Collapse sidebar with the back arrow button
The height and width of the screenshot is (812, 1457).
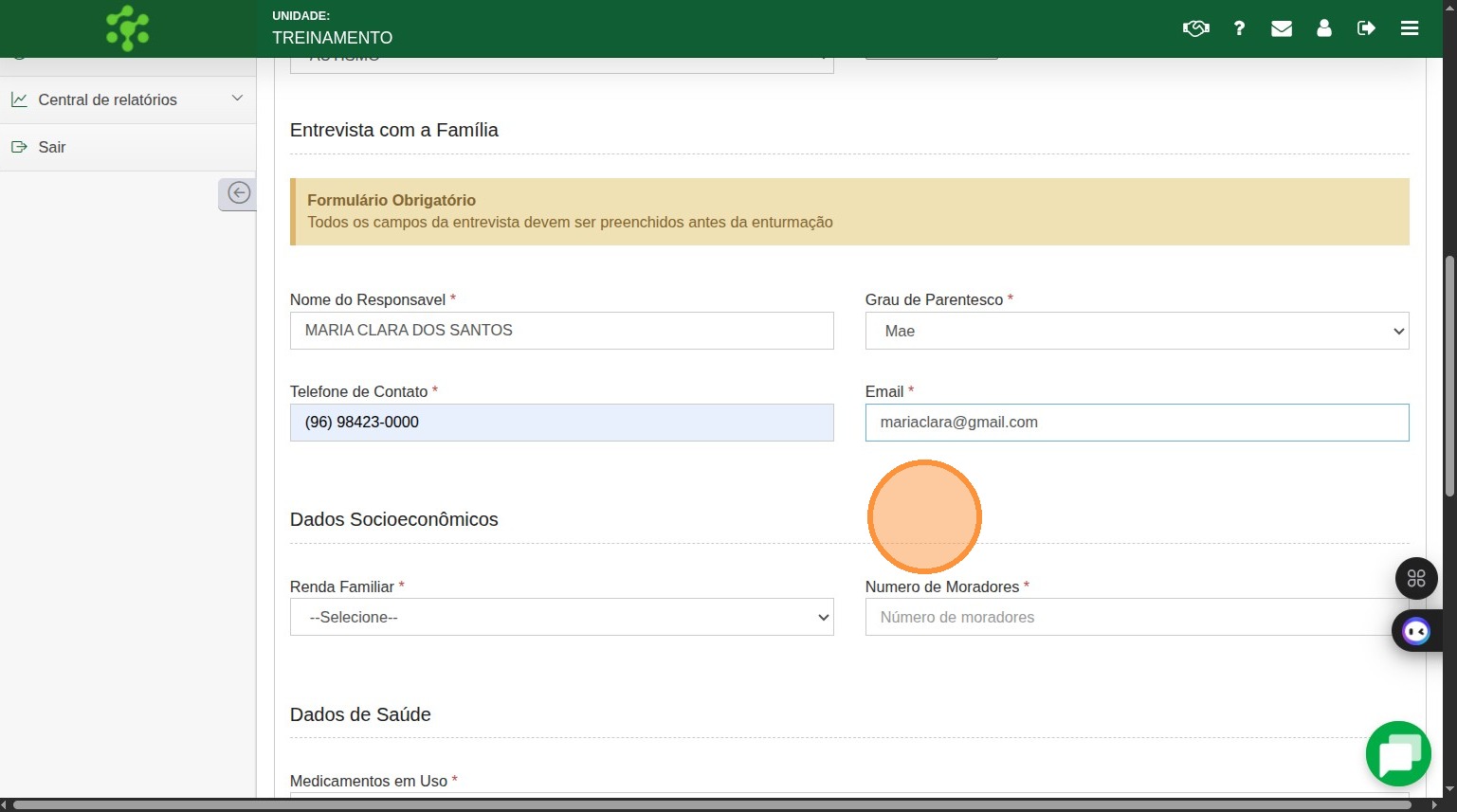pyautogui.click(x=239, y=193)
